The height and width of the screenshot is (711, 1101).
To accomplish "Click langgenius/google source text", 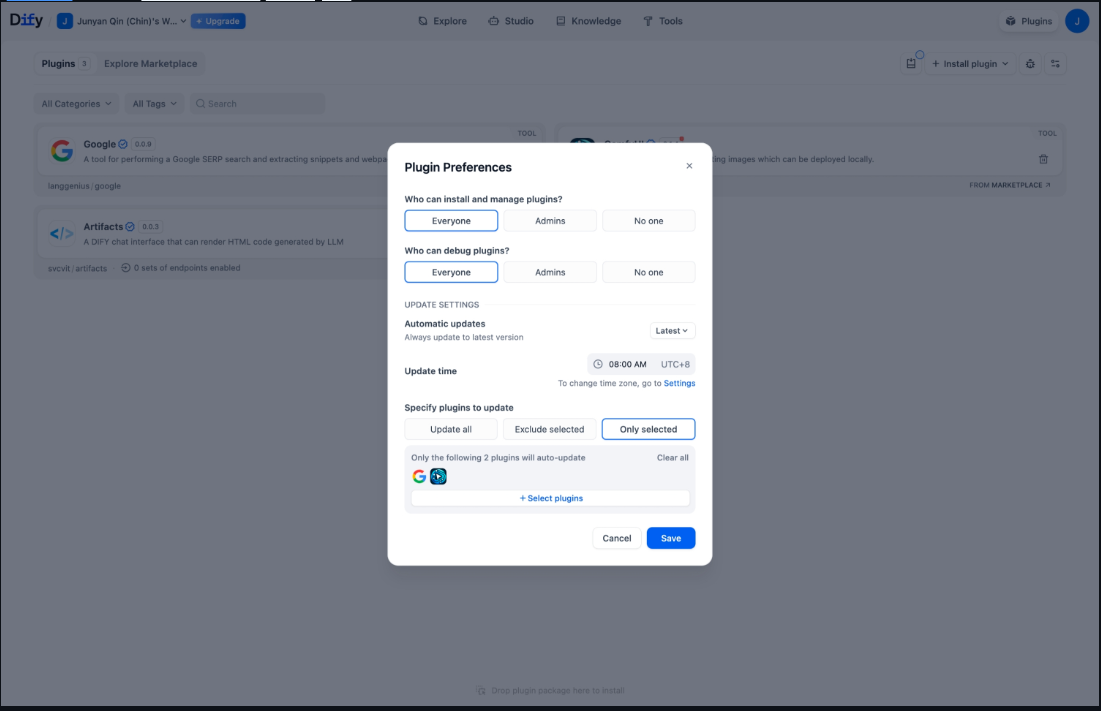I will 84,186.
